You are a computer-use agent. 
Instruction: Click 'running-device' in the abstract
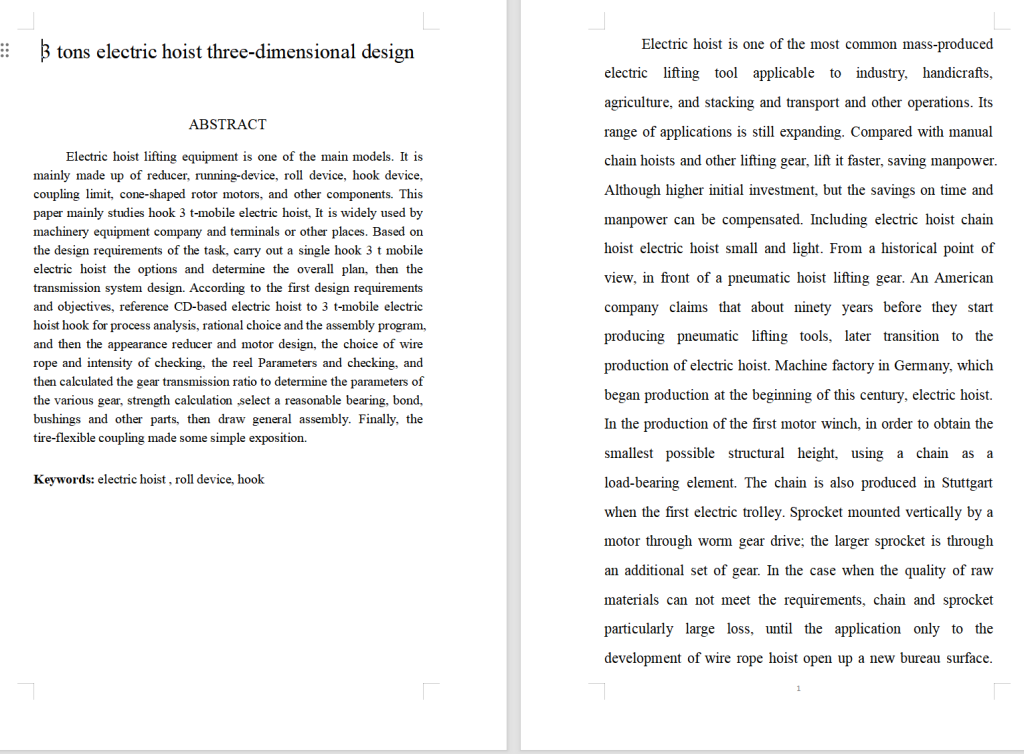(x=232, y=175)
